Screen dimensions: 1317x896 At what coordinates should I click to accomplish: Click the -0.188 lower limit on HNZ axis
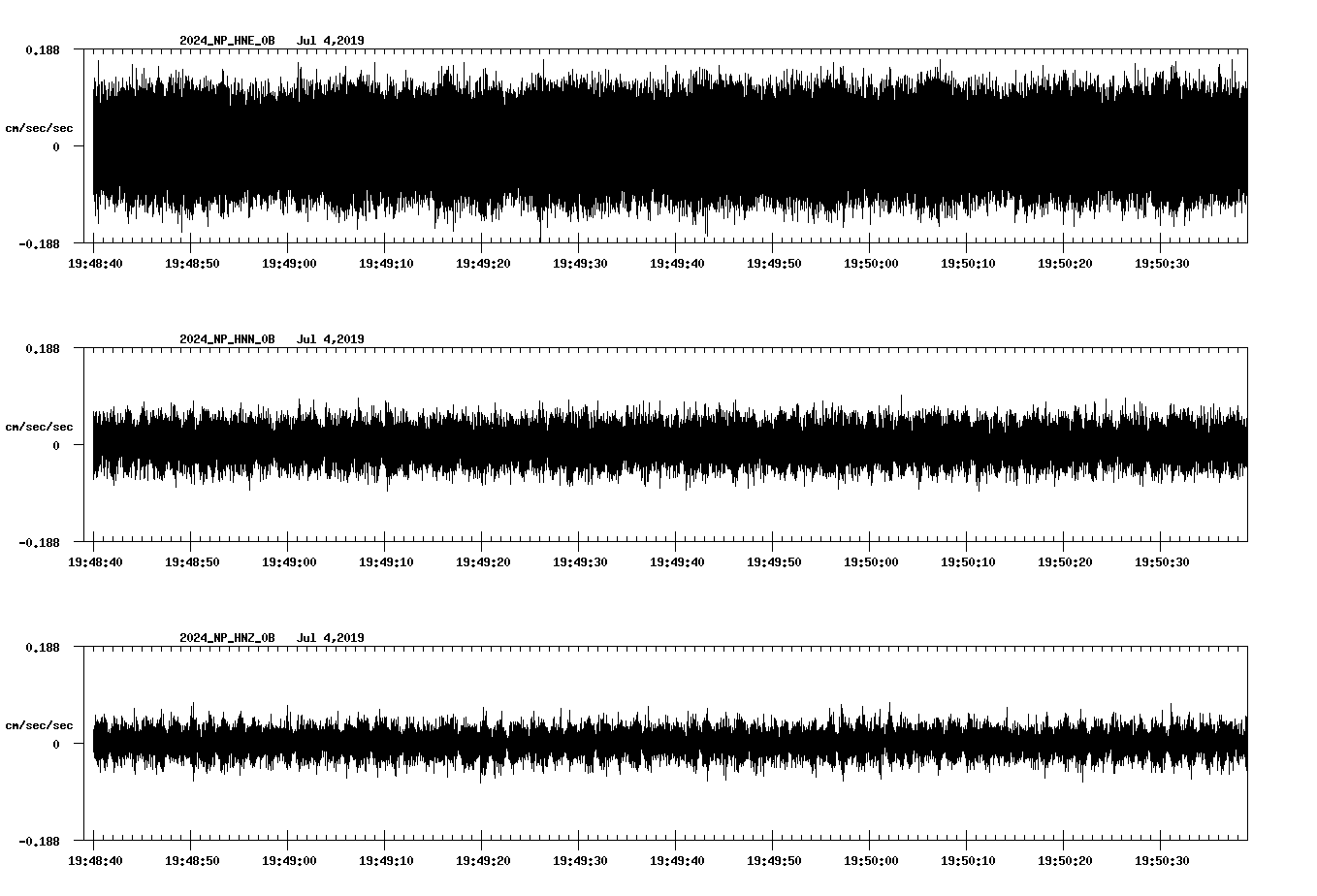pos(39,841)
